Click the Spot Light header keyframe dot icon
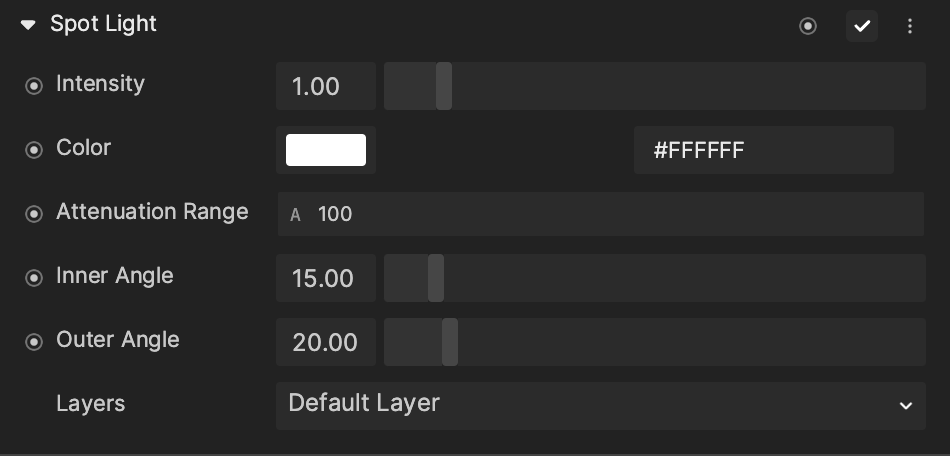The height and width of the screenshot is (456, 950). click(808, 26)
